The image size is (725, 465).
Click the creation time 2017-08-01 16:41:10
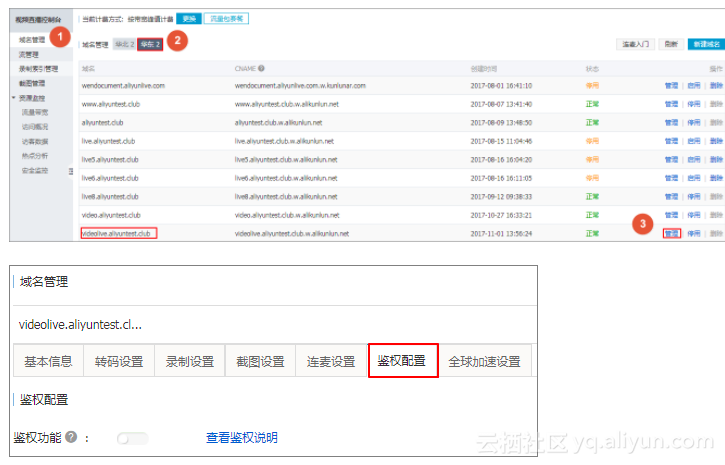501,86
